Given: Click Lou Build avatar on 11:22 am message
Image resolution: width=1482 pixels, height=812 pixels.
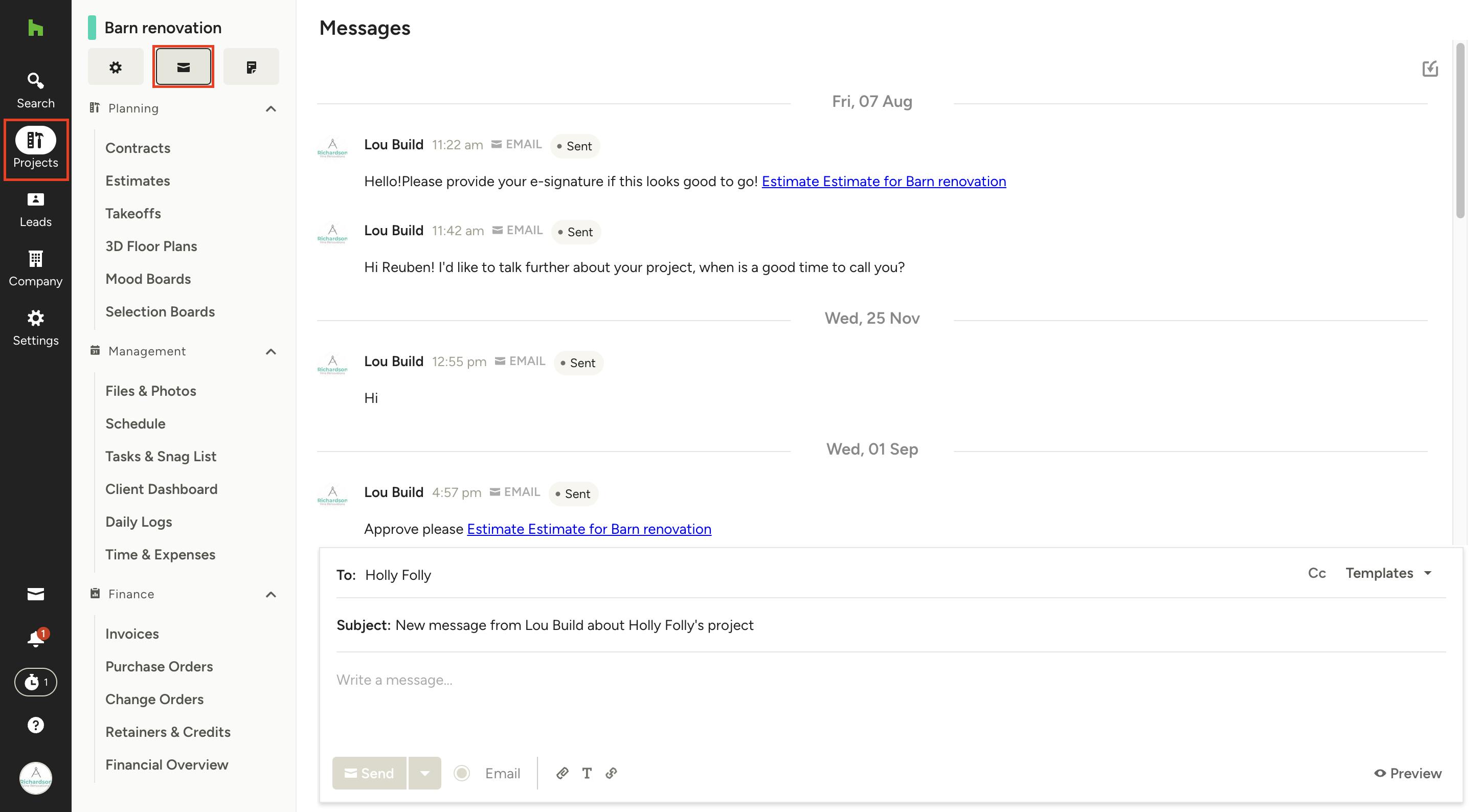Looking at the screenshot, I should [x=332, y=148].
